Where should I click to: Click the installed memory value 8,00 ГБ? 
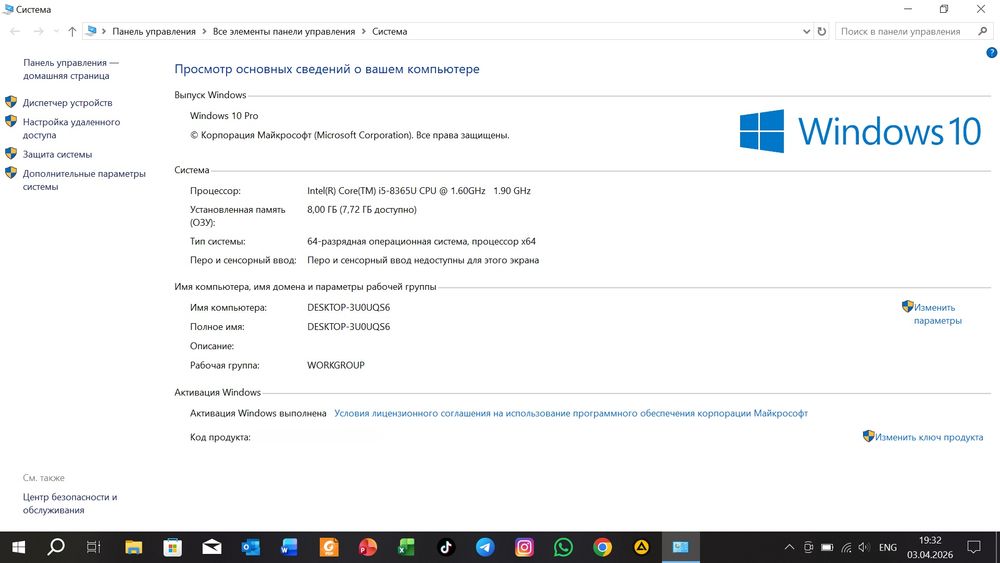[362, 209]
